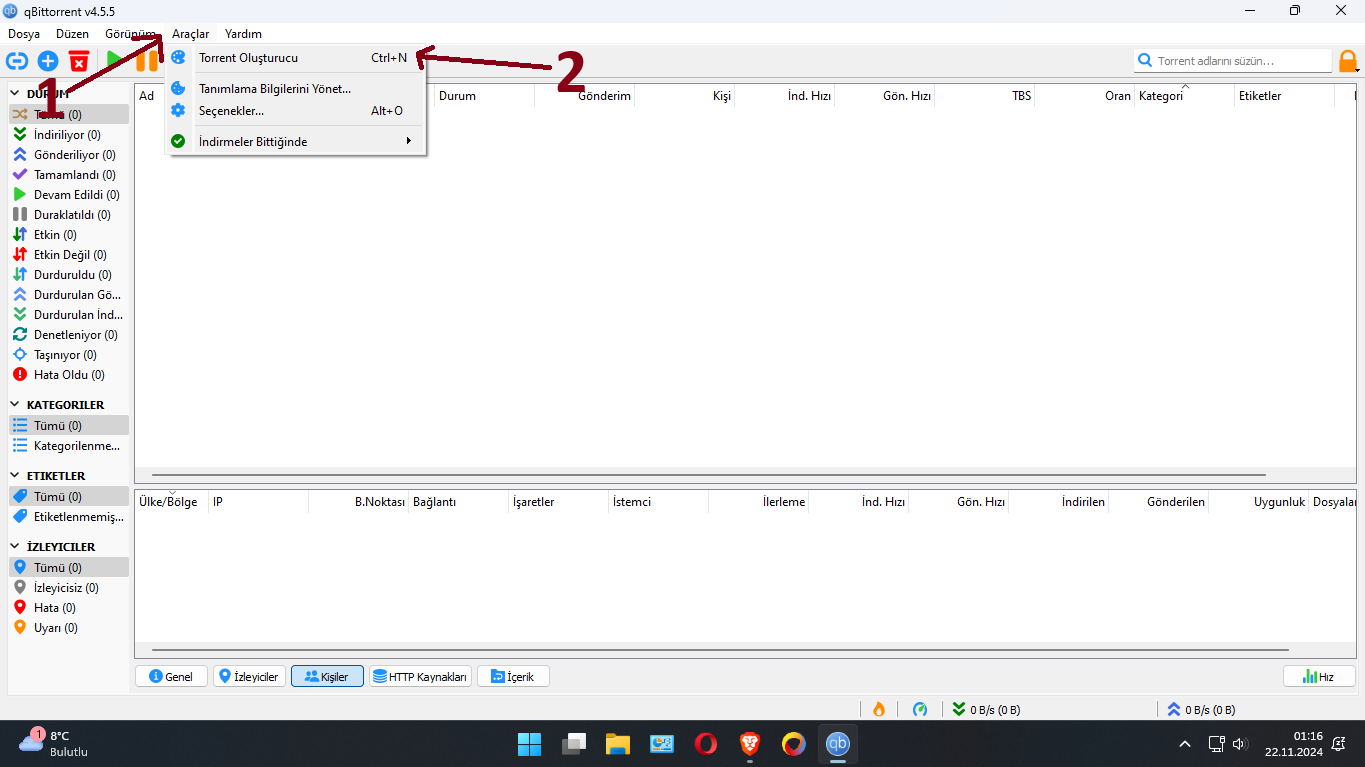This screenshot has width=1365, height=767.
Task: Click the Hız graph button
Action: [1319, 677]
